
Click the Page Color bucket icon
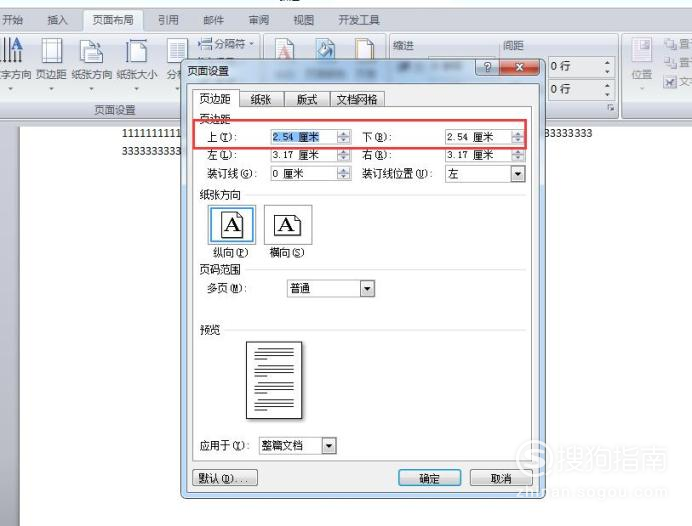(x=325, y=49)
